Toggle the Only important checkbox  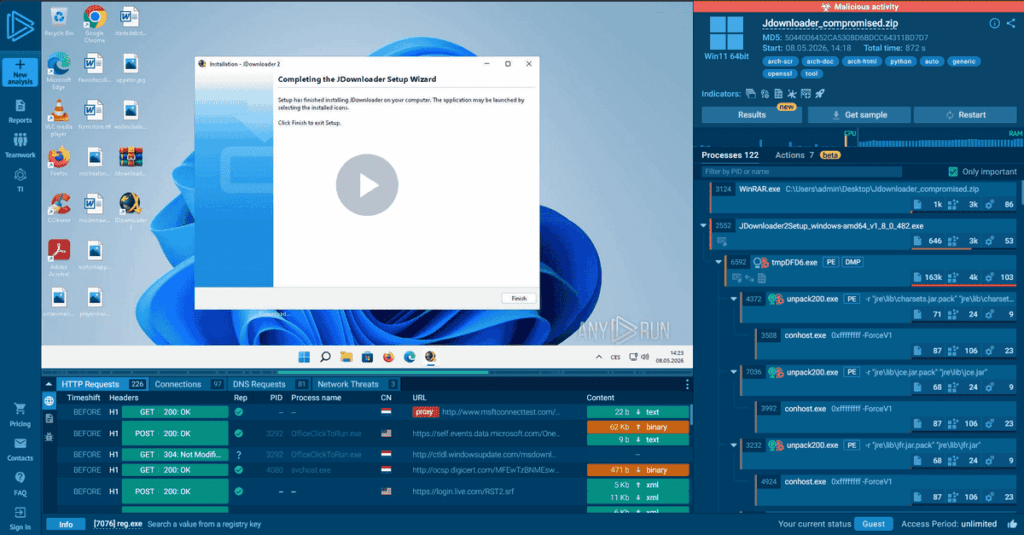click(953, 172)
